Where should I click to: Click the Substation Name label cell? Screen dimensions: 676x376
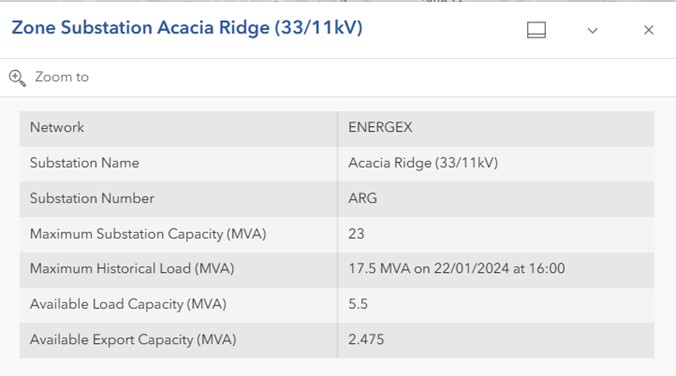[x=178, y=164]
